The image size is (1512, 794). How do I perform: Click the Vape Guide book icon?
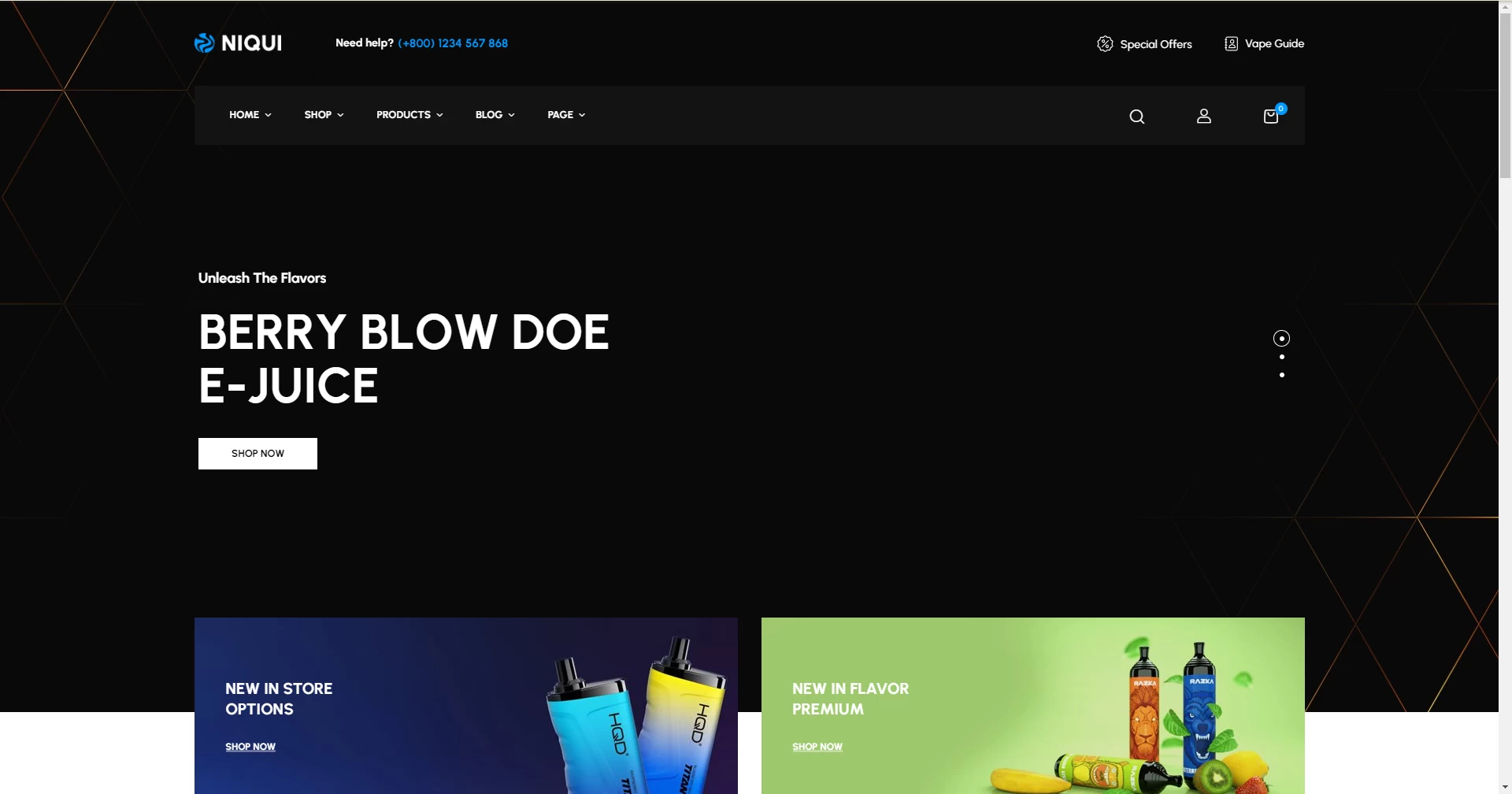(x=1231, y=44)
